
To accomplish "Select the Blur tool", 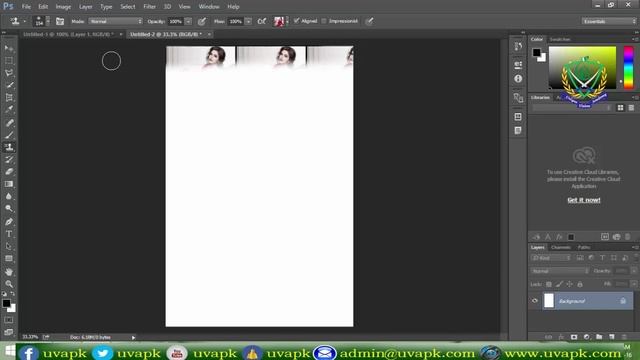I will pyautogui.click(x=9, y=196).
